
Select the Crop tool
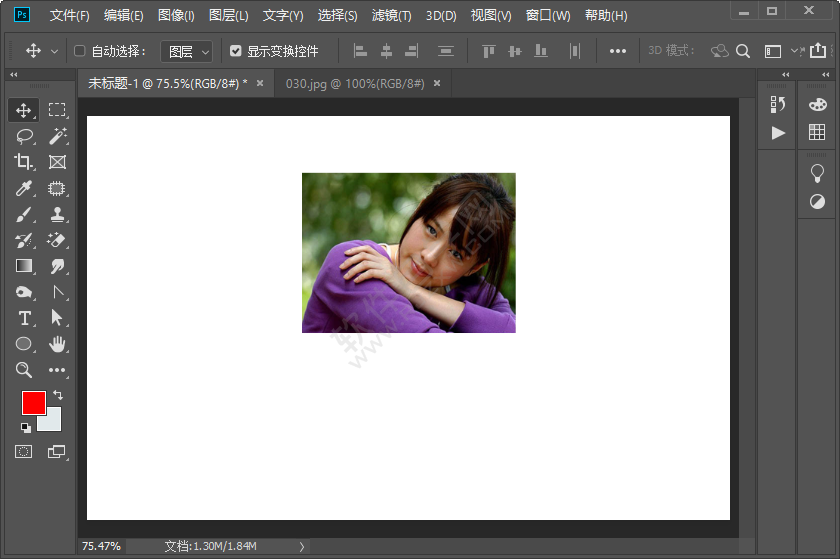pyautogui.click(x=24, y=162)
